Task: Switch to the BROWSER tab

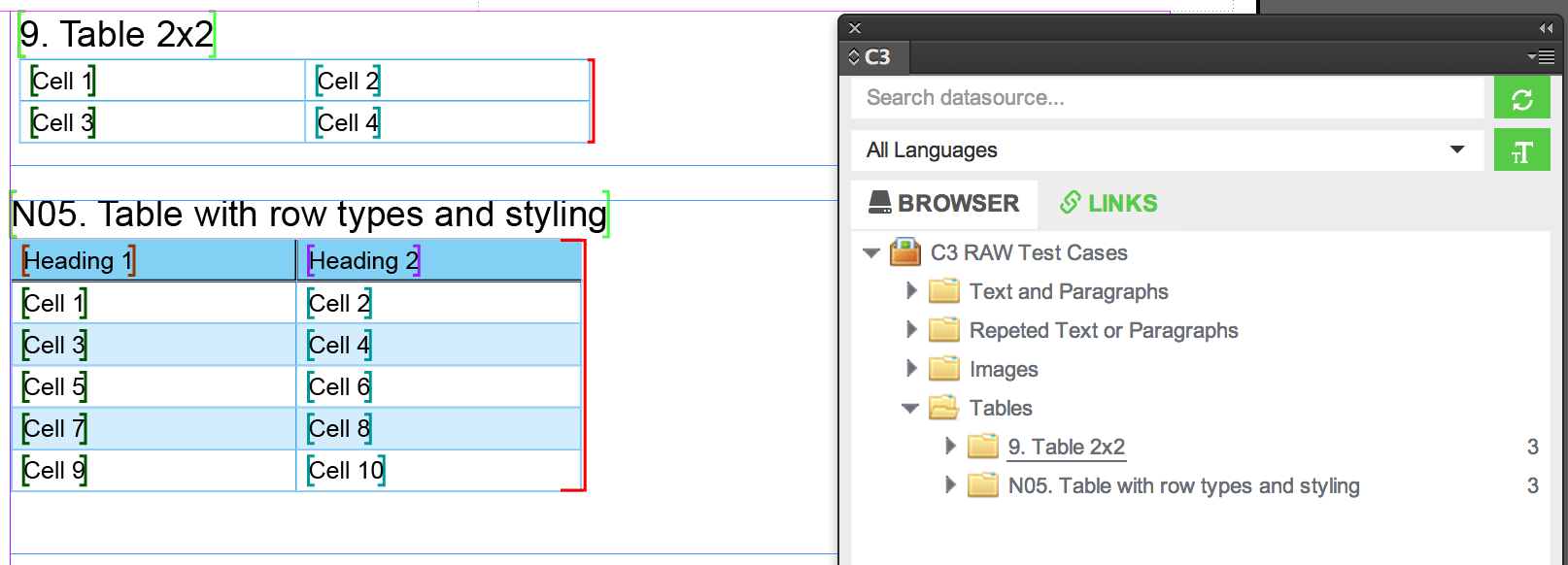Action: coord(944,203)
